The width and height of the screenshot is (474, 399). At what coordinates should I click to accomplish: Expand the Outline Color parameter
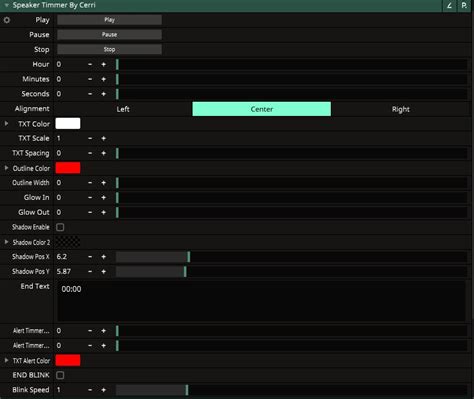coord(6,168)
